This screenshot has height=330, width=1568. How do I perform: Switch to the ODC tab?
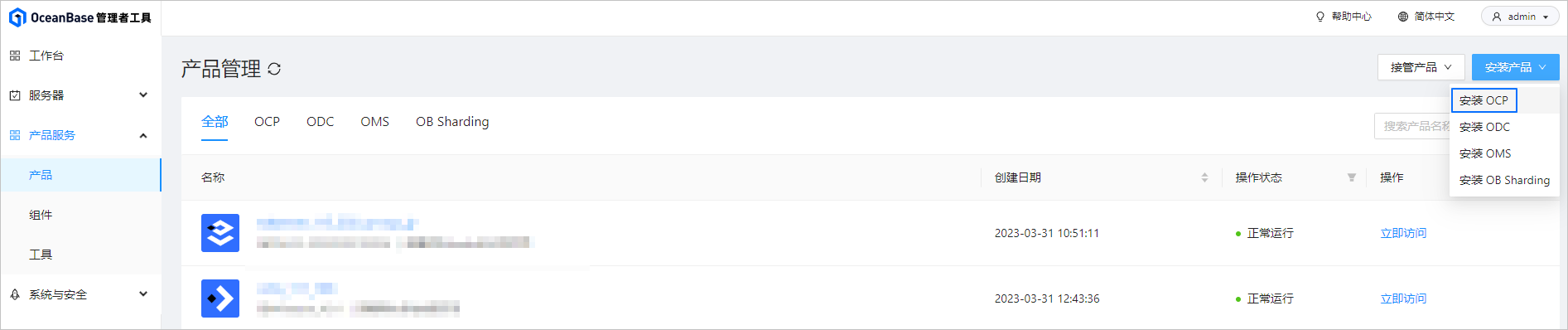tap(320, 122)
